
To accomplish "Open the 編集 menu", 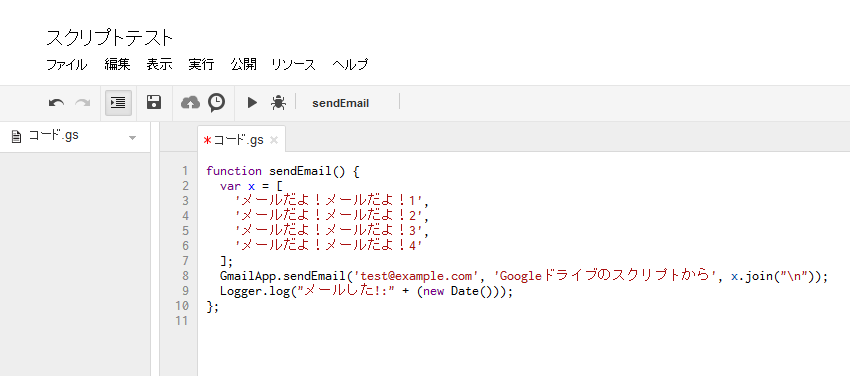I will [117, 65].
